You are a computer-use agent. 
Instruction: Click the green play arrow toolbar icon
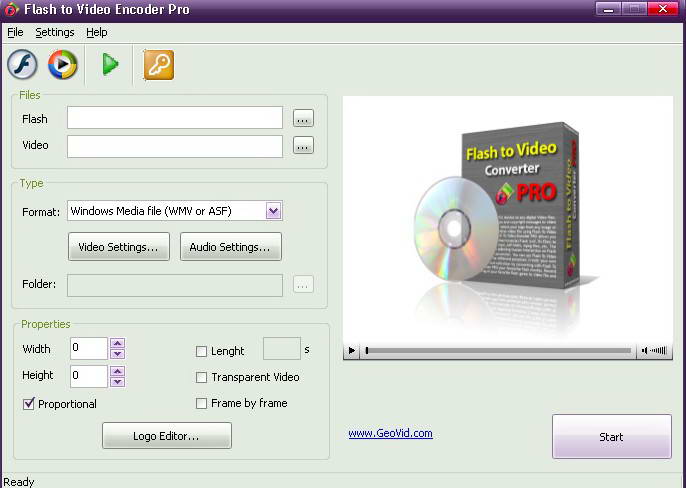click(110, 65)
